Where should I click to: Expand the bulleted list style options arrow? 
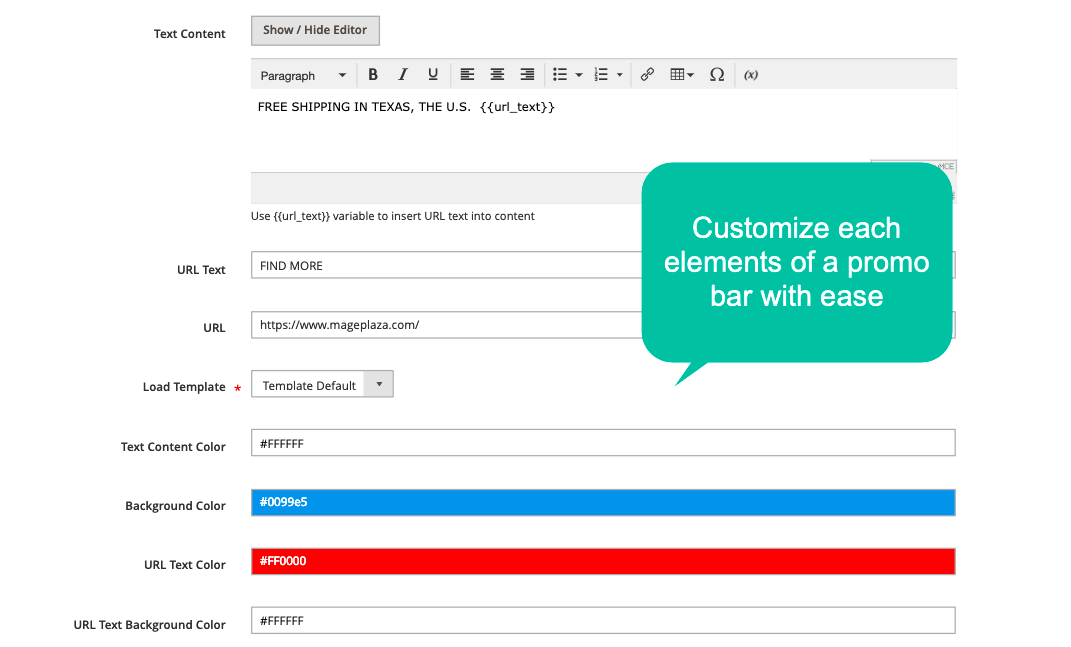pos(577,74)
